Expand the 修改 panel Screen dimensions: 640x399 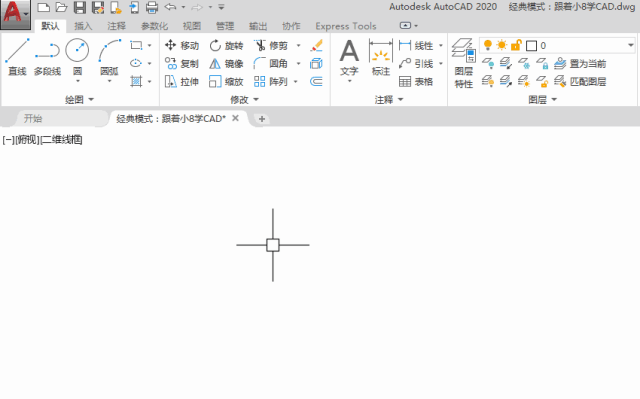tap(244, 100)
